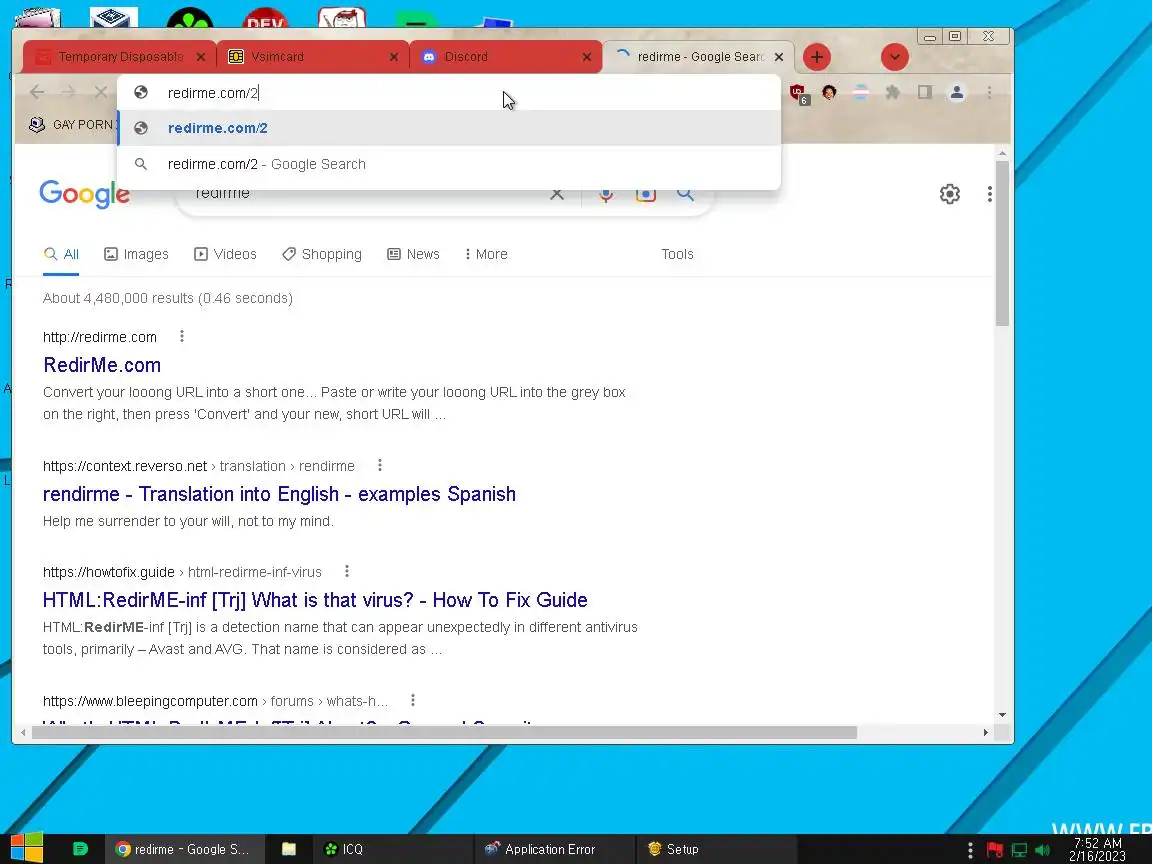
Task: Open the network tray icon
Action: 1019,850
